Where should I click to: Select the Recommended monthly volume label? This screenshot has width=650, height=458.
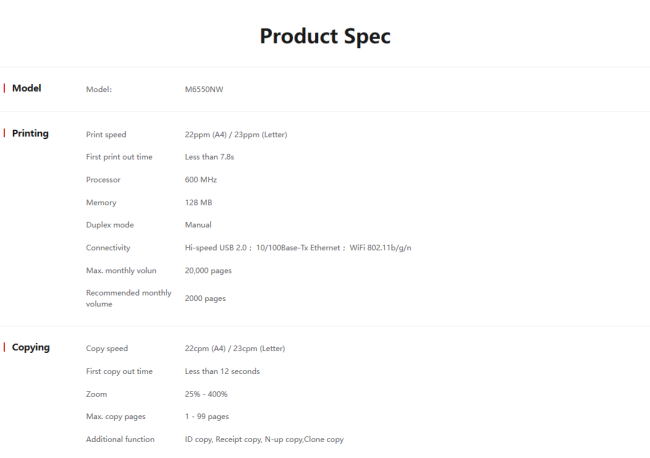128,298
